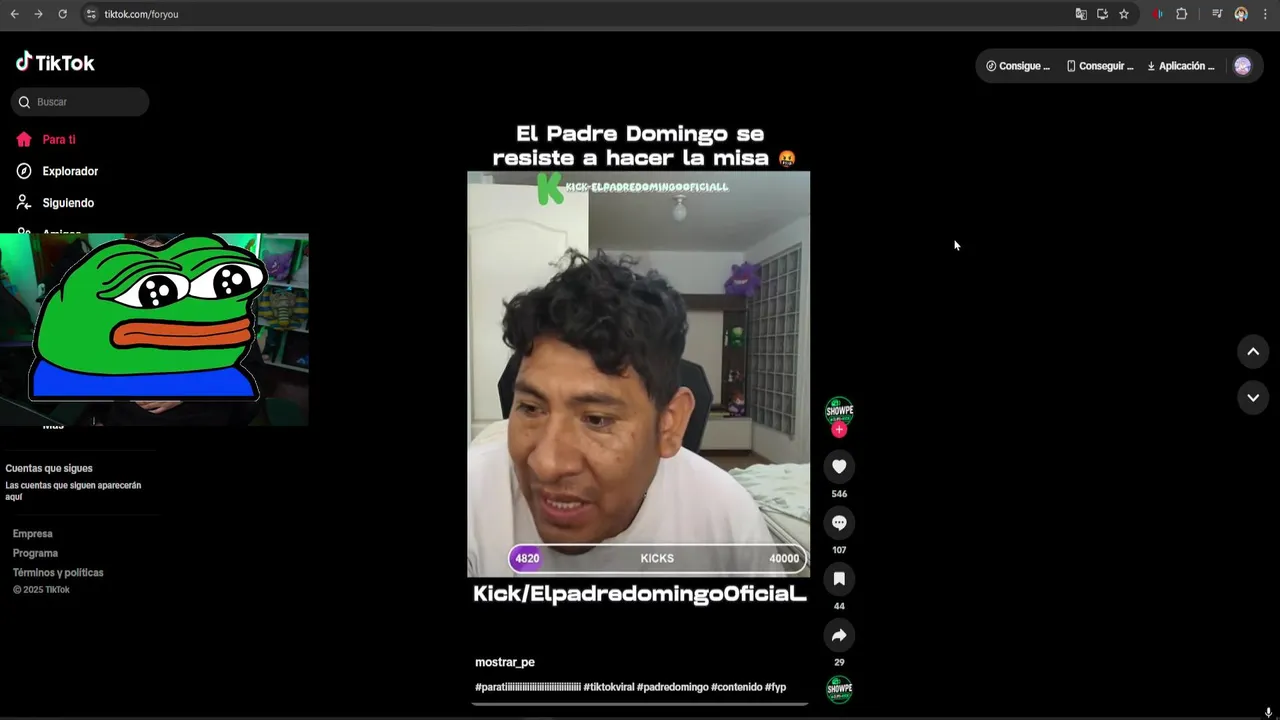Open comments with speech bubble icon

[x=839, y=522]
